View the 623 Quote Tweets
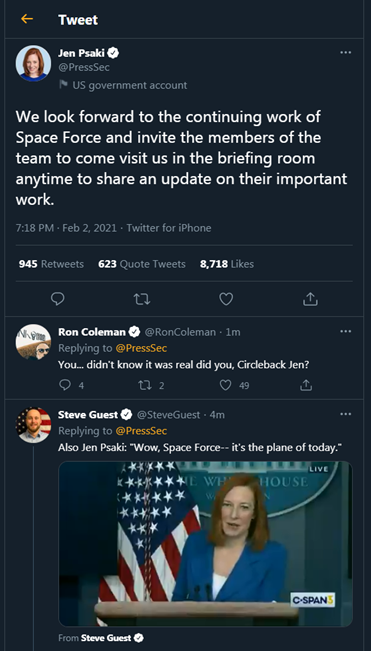 click(142, 264)
